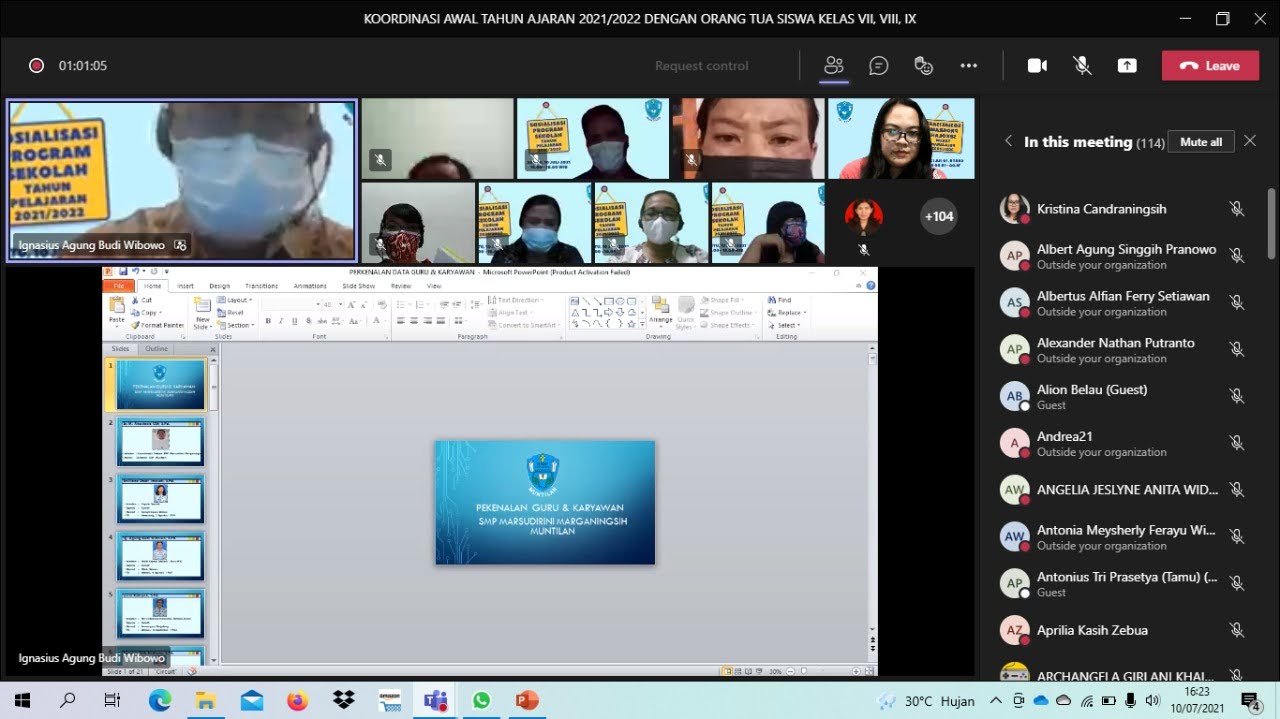Toggle the camera on or off
The height and width of the screenshot is (719, 1280).
click(1037, 66)
